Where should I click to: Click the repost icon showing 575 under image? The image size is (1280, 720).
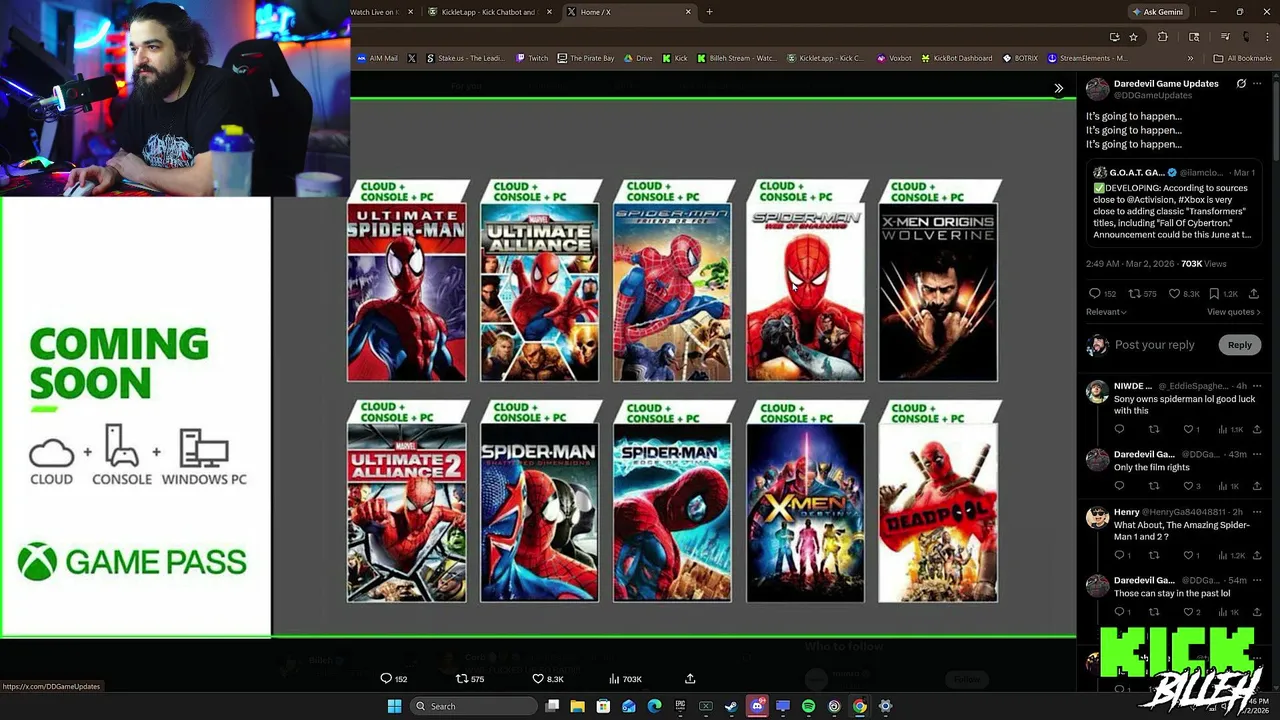[461, 679]
